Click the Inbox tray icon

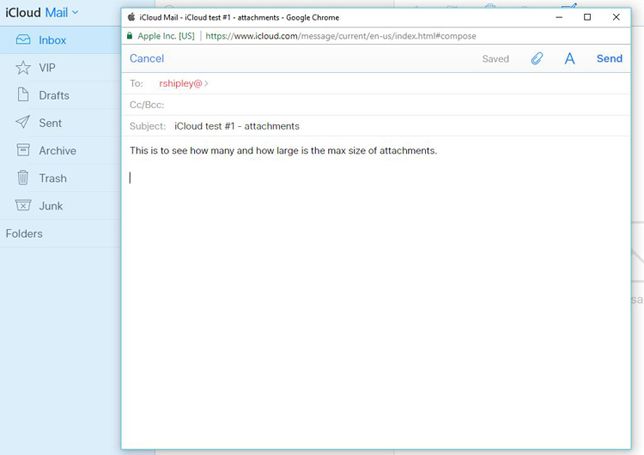(x=23, y=40)
